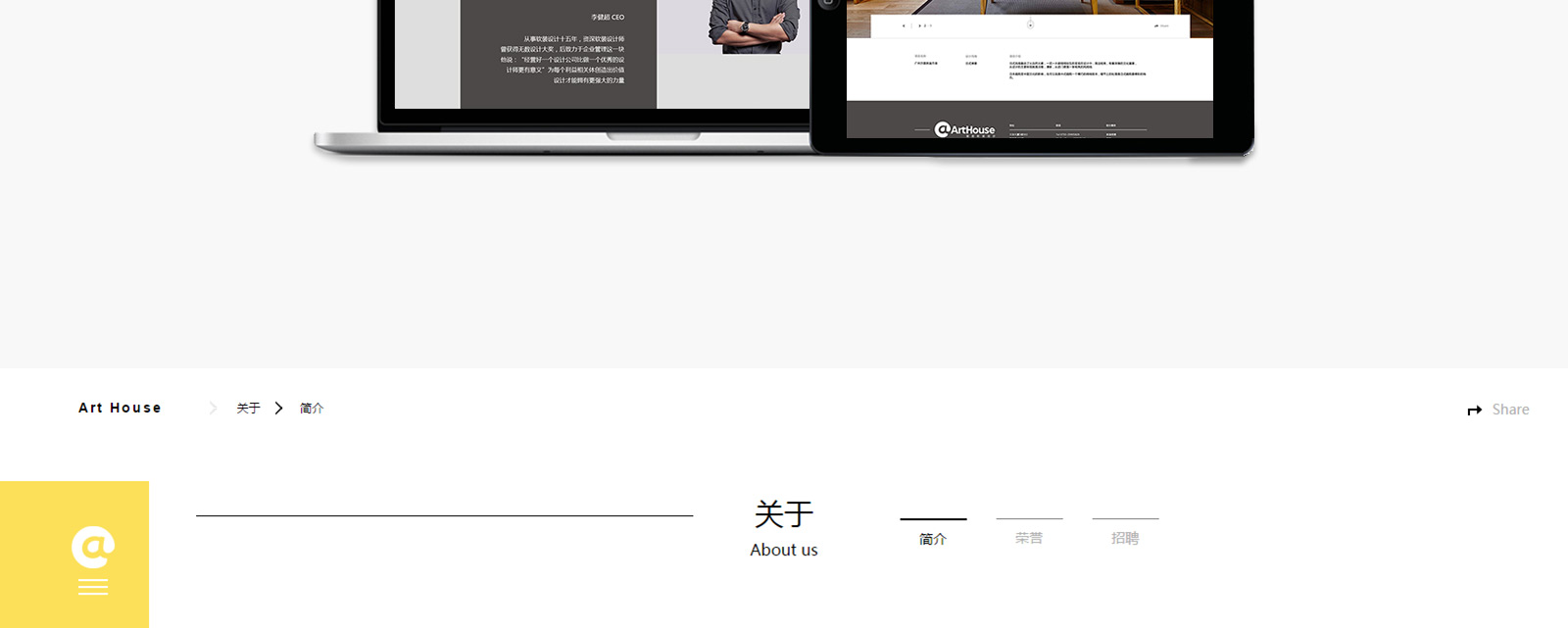1568x628 pixels.
Task: Click the 简介 breadcrumb item
Action: (x=312, y=409)
